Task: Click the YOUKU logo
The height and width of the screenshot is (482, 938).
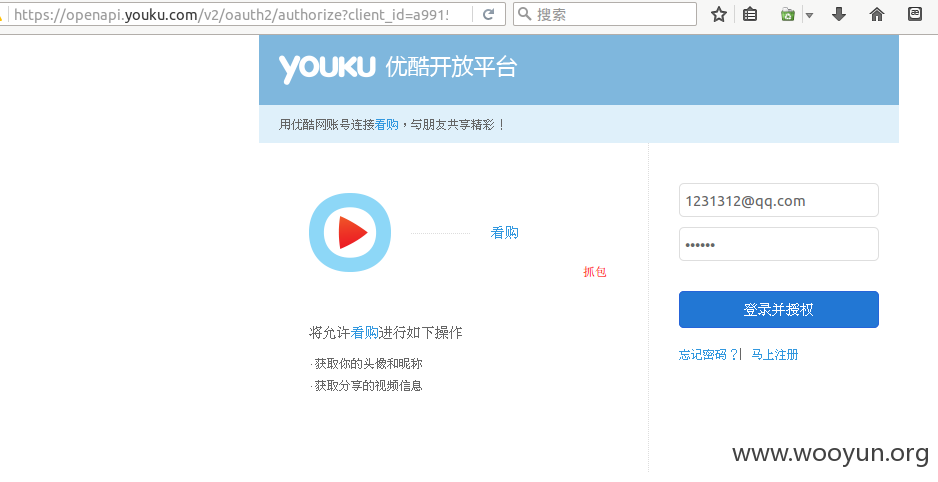Action: [x=327, y=68]
